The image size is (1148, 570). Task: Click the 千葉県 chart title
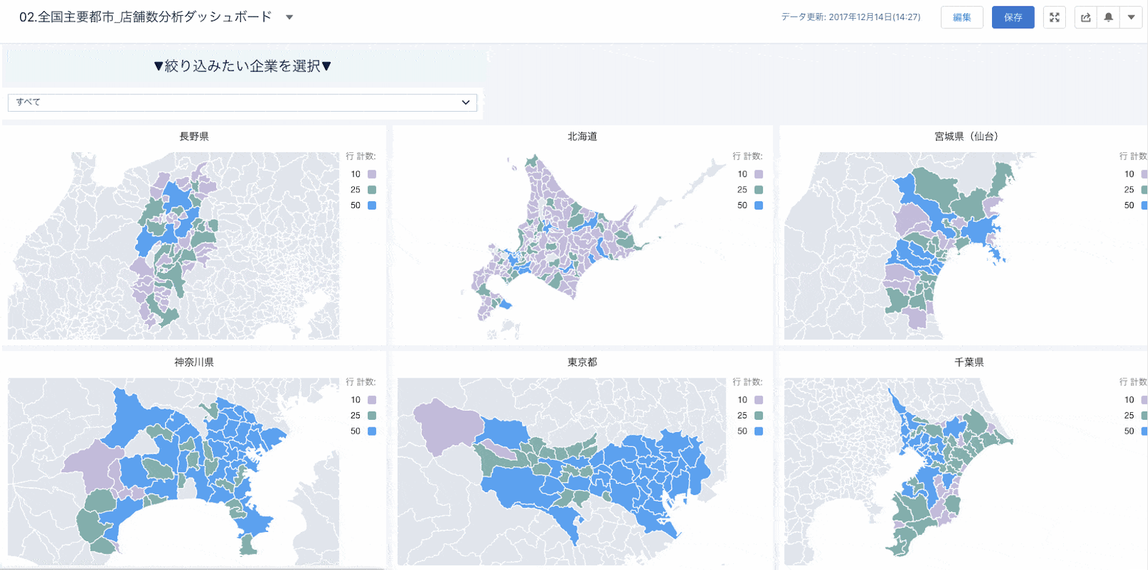tap(968, 362)
